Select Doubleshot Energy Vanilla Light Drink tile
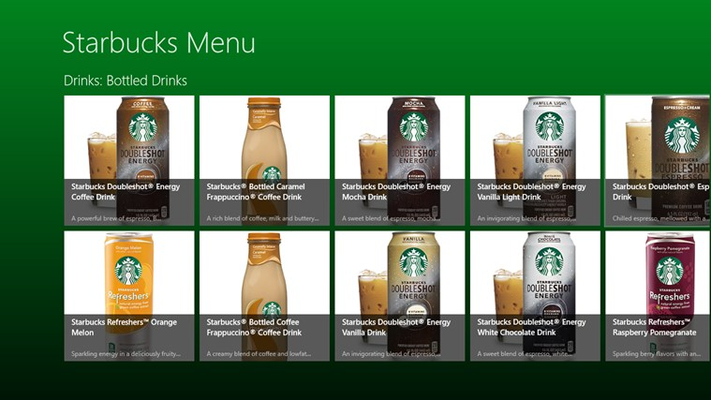Image resolution: width=711 pixels, height=400 pixels. [x=535, y=161]
